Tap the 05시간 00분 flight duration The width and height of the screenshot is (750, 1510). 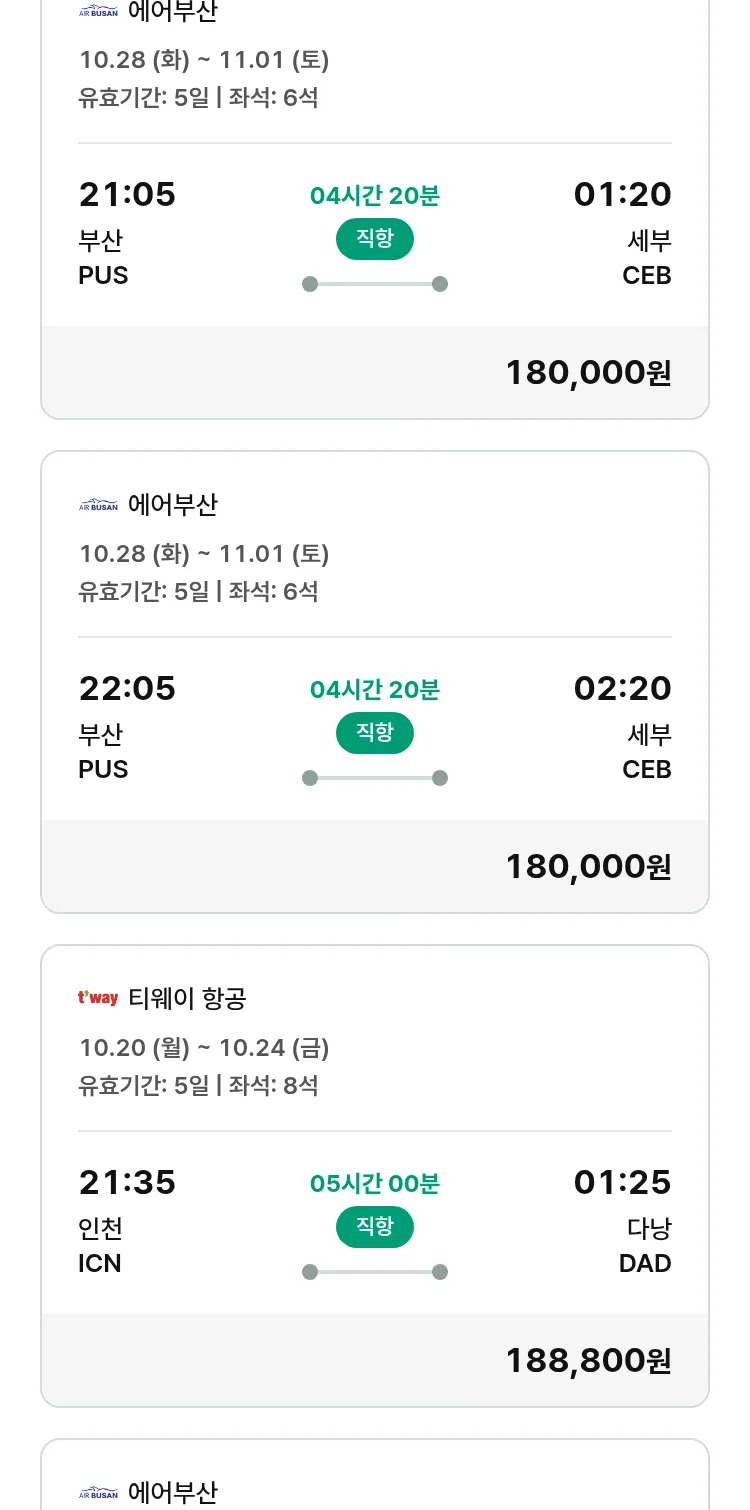pyautogui.click(x=374, y=1184)
